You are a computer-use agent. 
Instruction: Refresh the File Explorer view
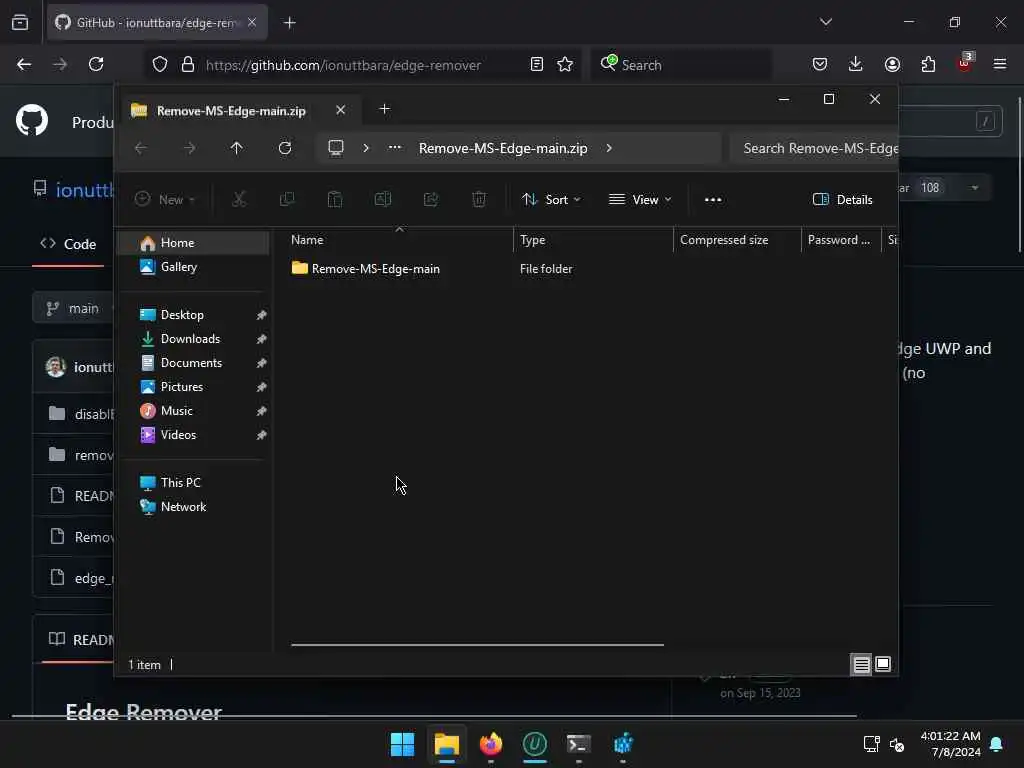pyautogui.click(x=285, y=148)
